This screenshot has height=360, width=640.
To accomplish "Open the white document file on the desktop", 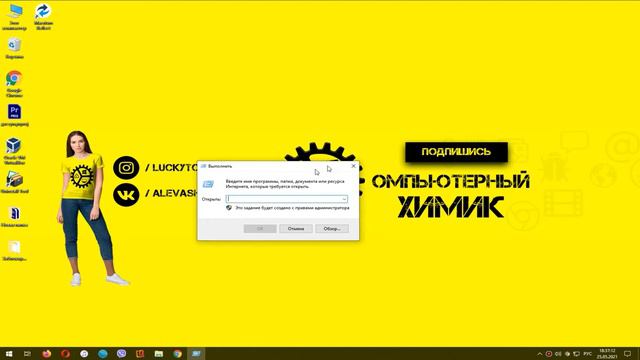I will [14, 250].
